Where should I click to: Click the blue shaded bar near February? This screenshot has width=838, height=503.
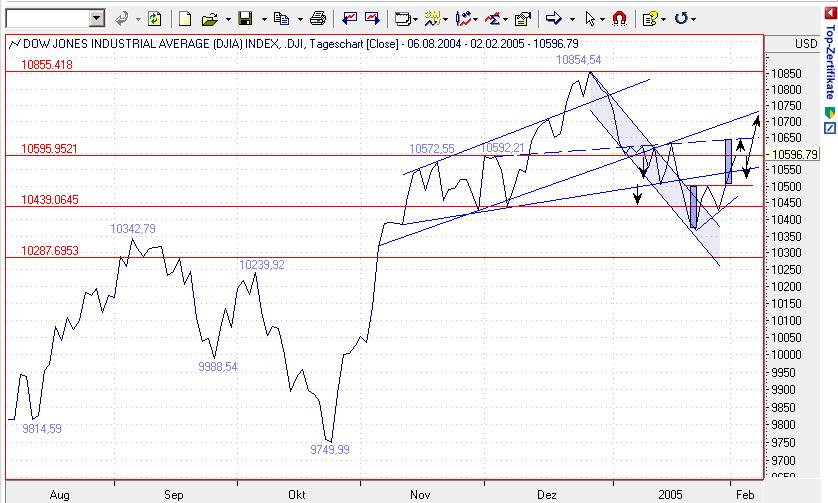(728, 161)
